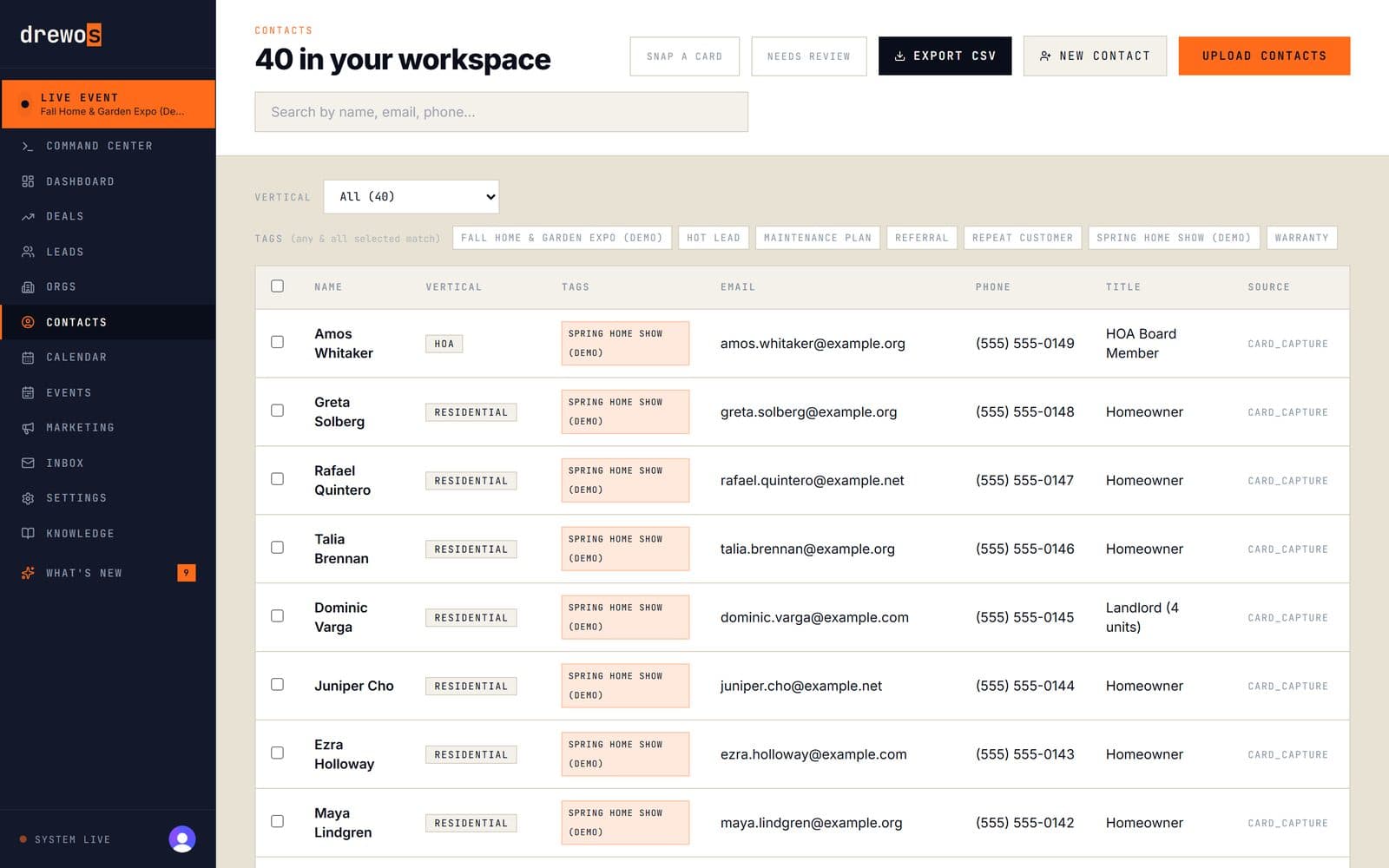Check the Rafael Quintero row checkbox

277,479
